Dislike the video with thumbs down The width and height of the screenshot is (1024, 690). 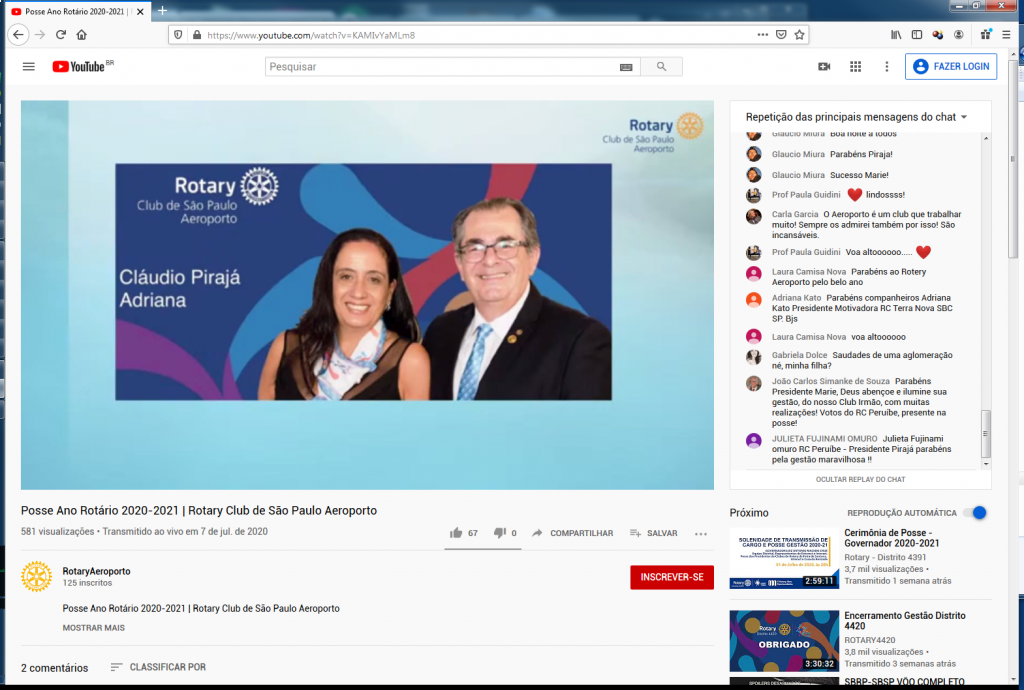click(500, 533)
